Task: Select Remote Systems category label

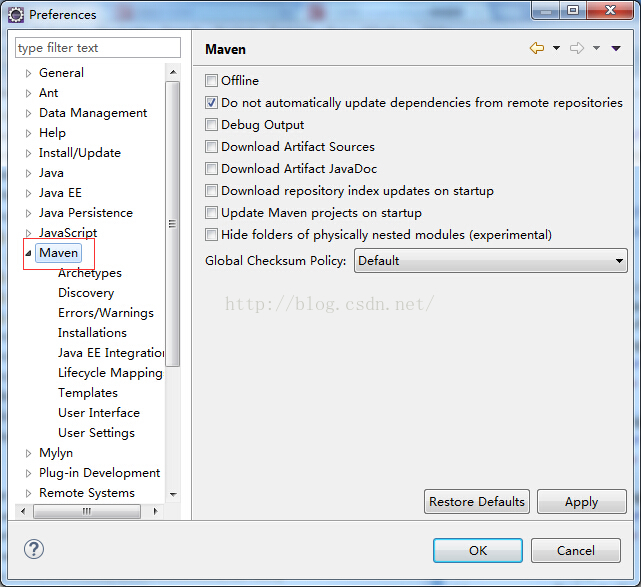Action: pyautogui.click(x=87, y=493)
